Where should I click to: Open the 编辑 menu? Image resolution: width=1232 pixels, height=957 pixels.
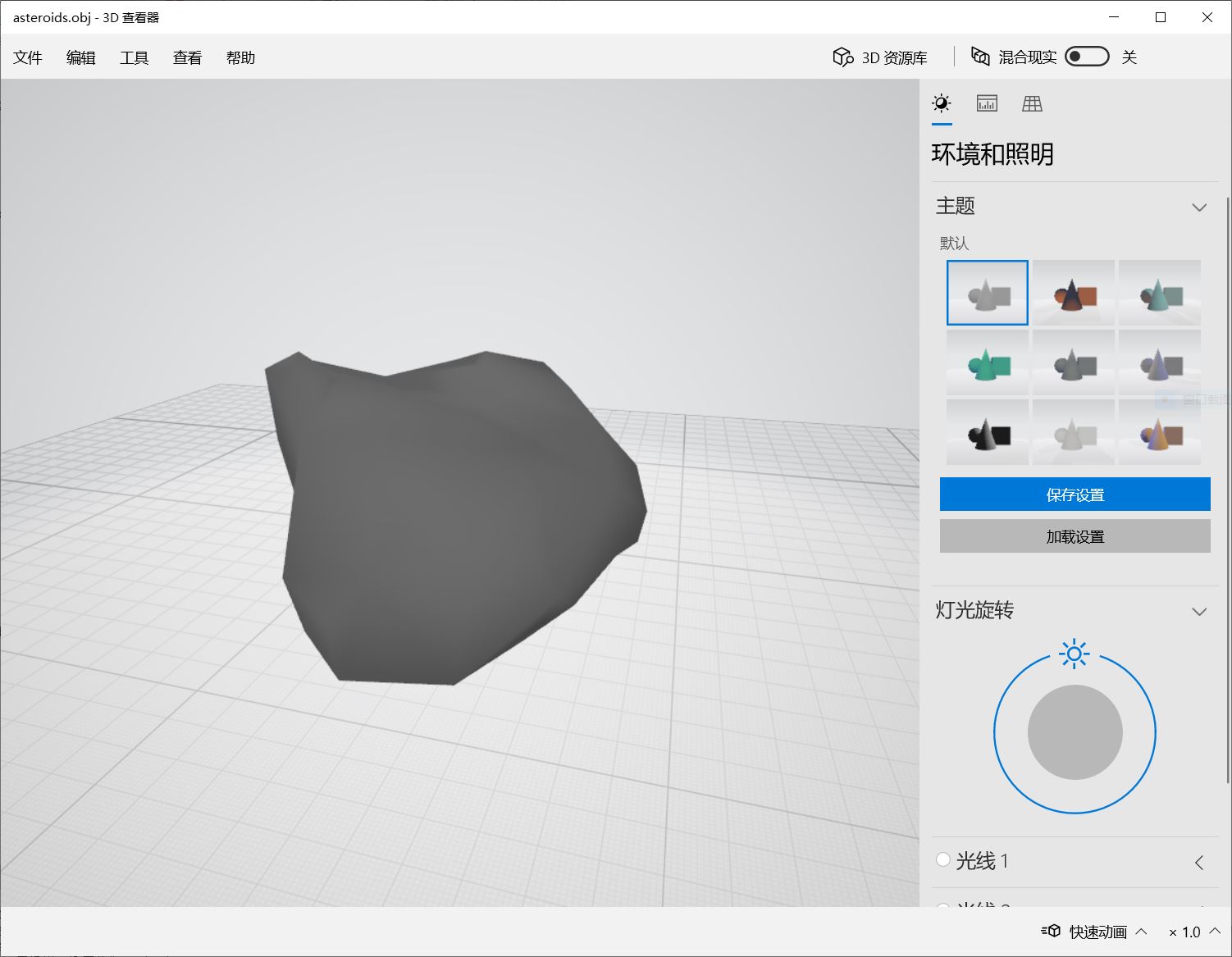(x=81, y=57)
